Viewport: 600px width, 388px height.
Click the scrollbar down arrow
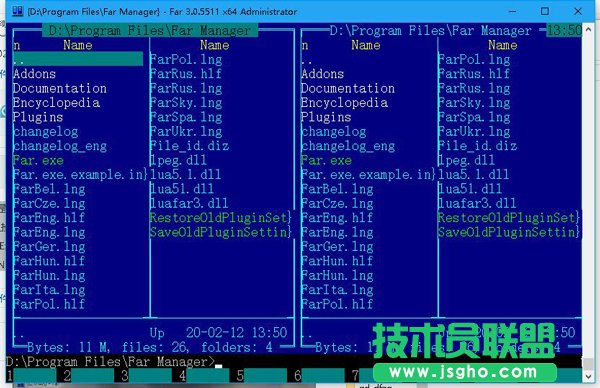[x=589, y=376]
